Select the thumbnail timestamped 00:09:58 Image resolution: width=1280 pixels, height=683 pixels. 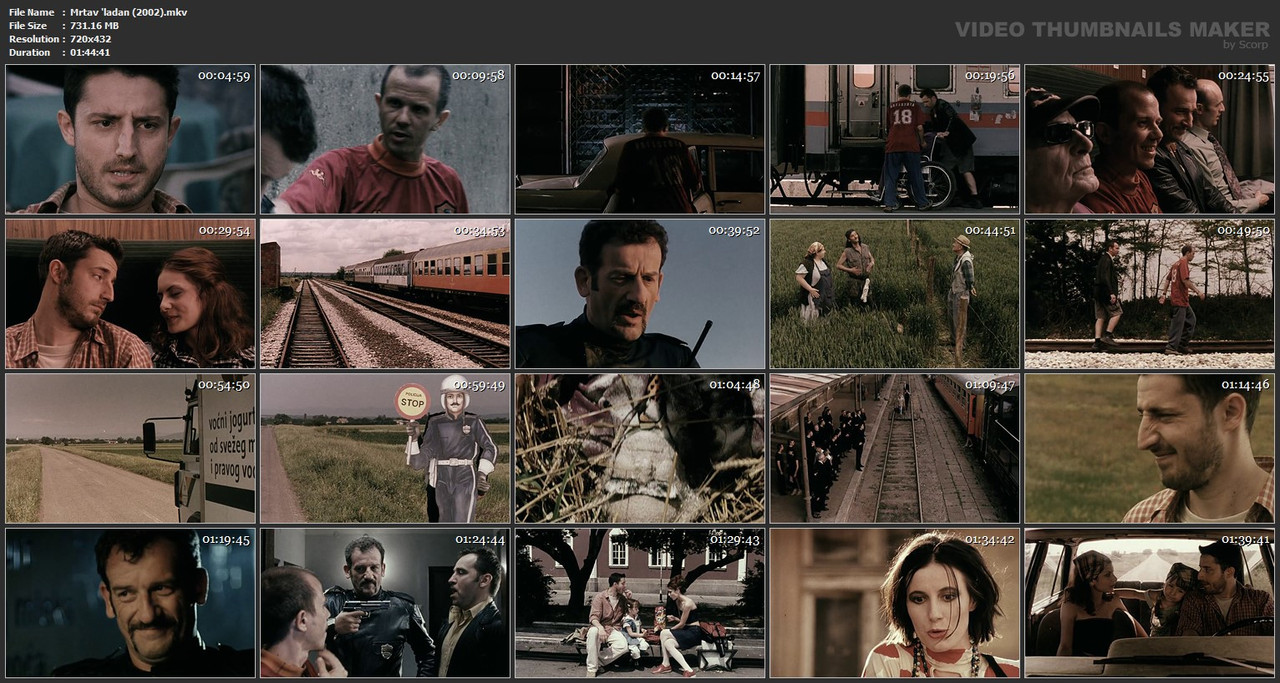pyautogui.click(x=385, y=139)
